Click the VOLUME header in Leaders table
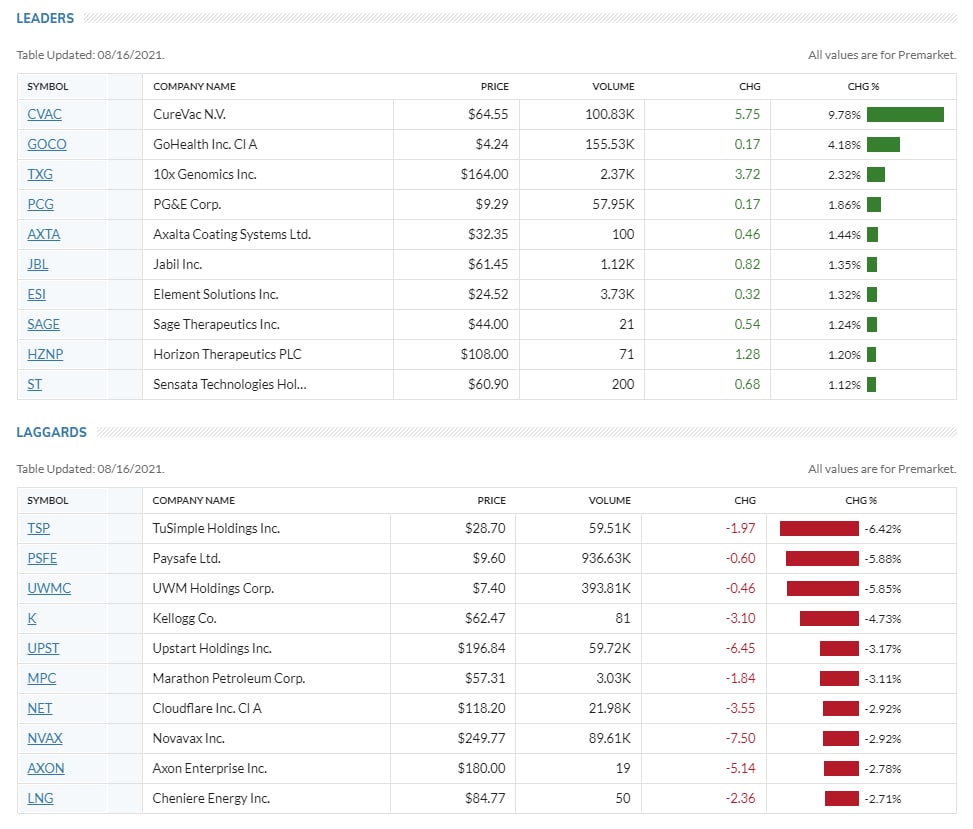This screenshot has width=973, height=829. [x=613, y=86]
